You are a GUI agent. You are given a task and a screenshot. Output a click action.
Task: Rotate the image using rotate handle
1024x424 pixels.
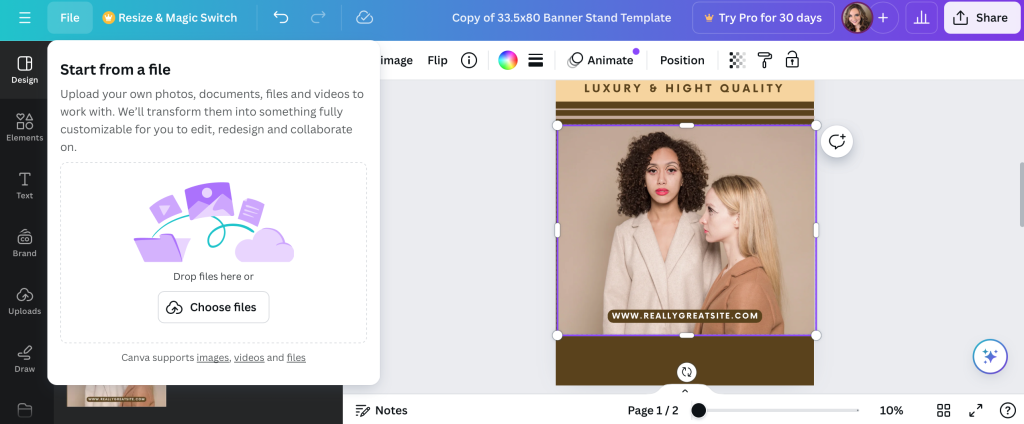(x=686, y=372)
